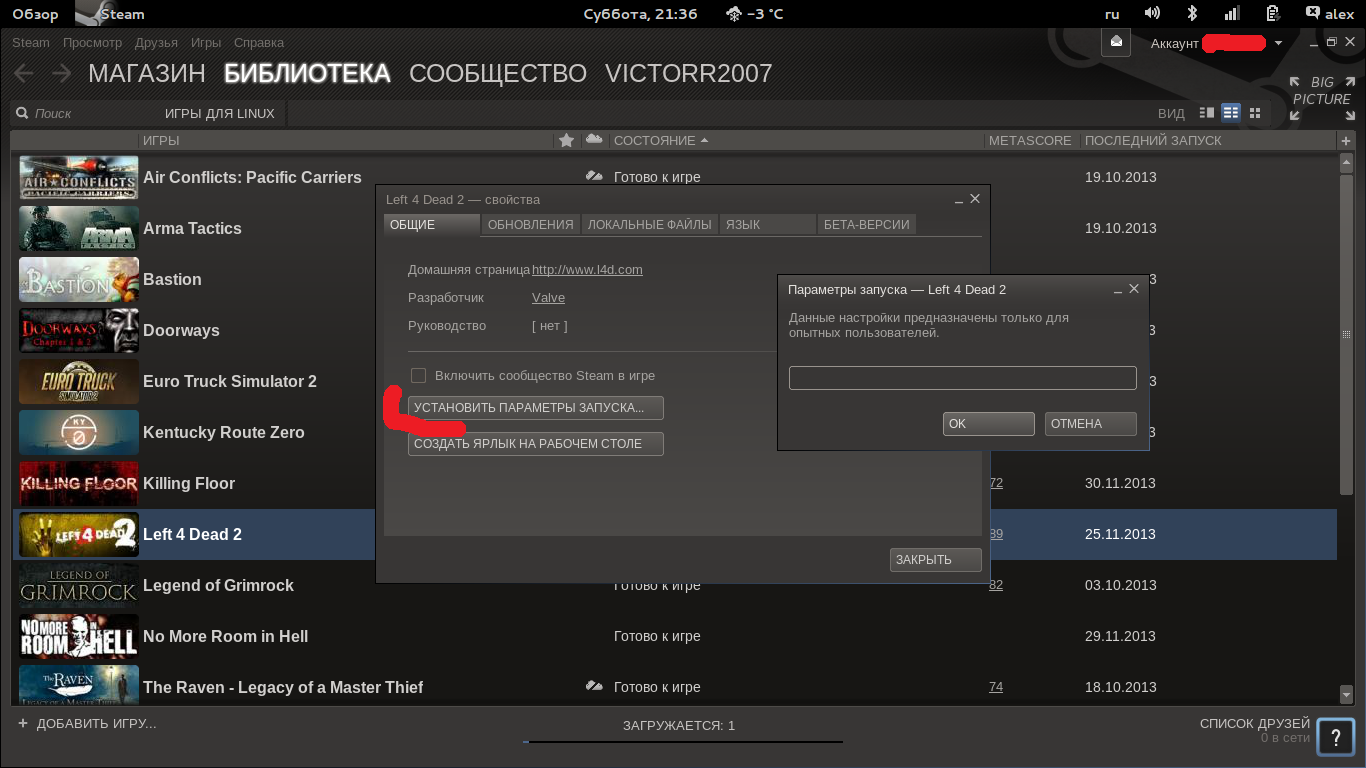This screenshot has width=1366, height=768.
Task: Go back with the Steam back arrow
Action: click(23, 73)
